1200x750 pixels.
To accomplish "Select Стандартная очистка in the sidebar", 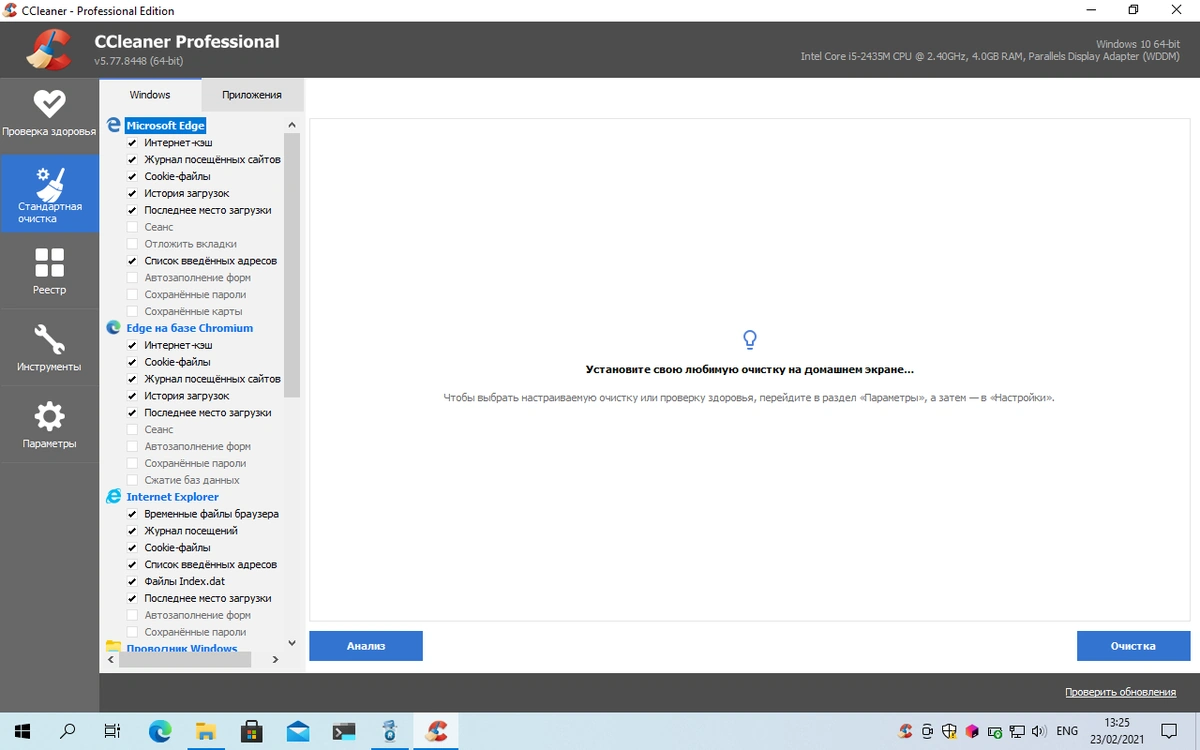I will point(49,194).
